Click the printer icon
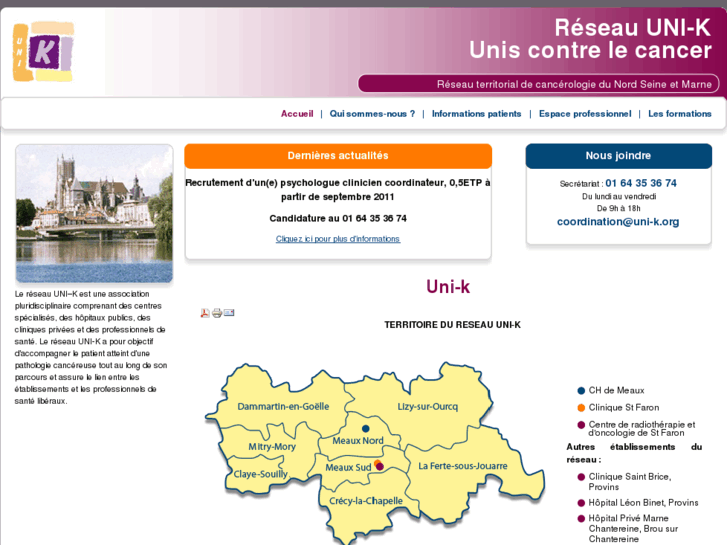The height and width of the screenshot is (545, 727). click(217, 313)
